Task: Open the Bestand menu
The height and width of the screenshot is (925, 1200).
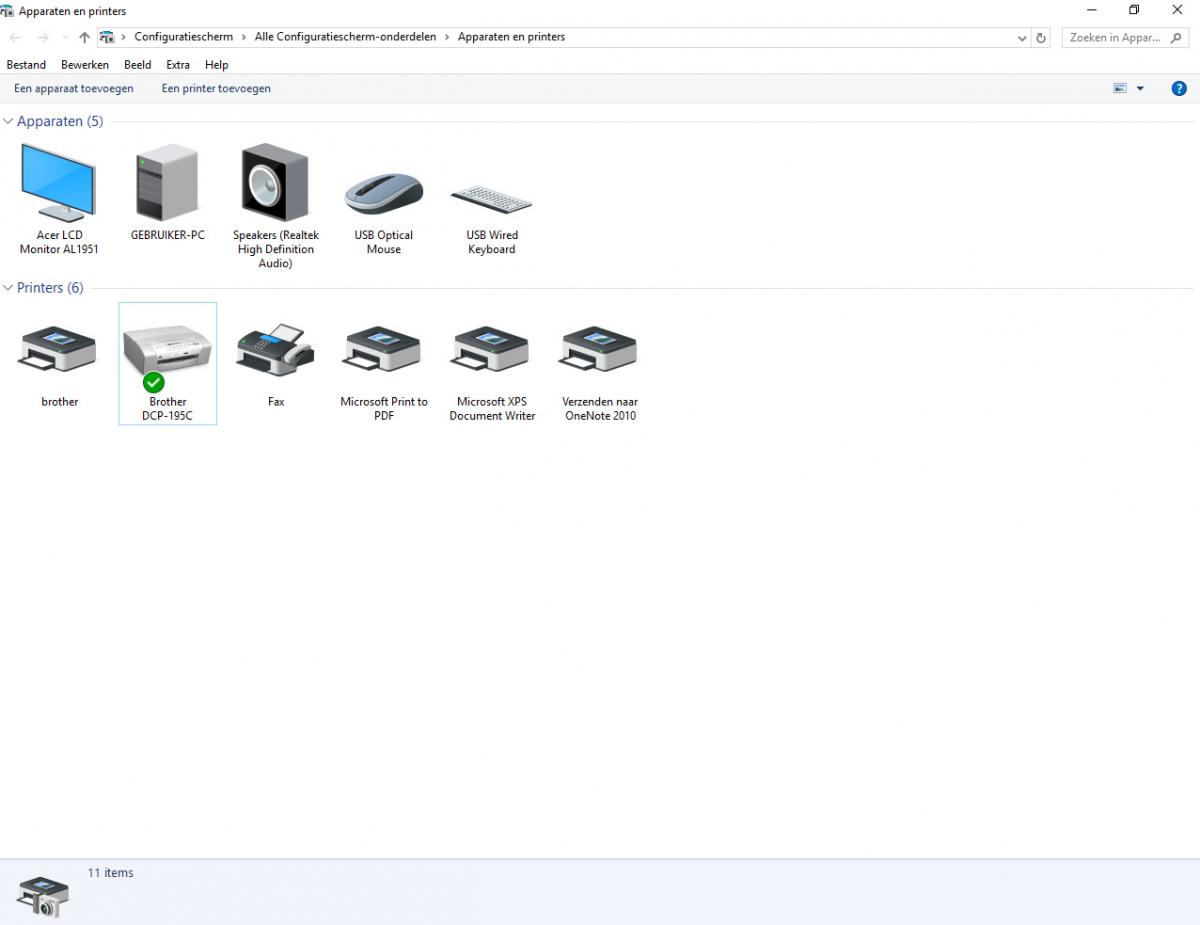Action: tap(26, 64)
